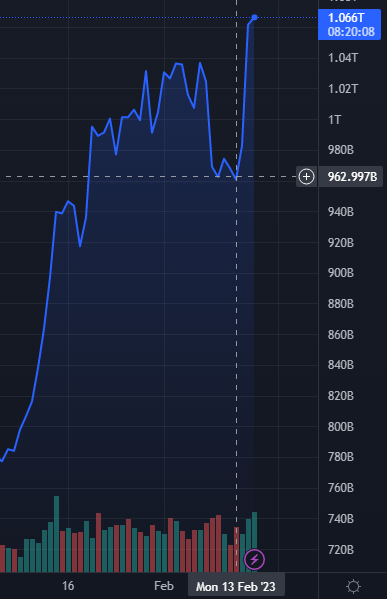This screenshot has height=599, width=387.
Task: Click the 880B price axis label
Action: pos(341,304)
